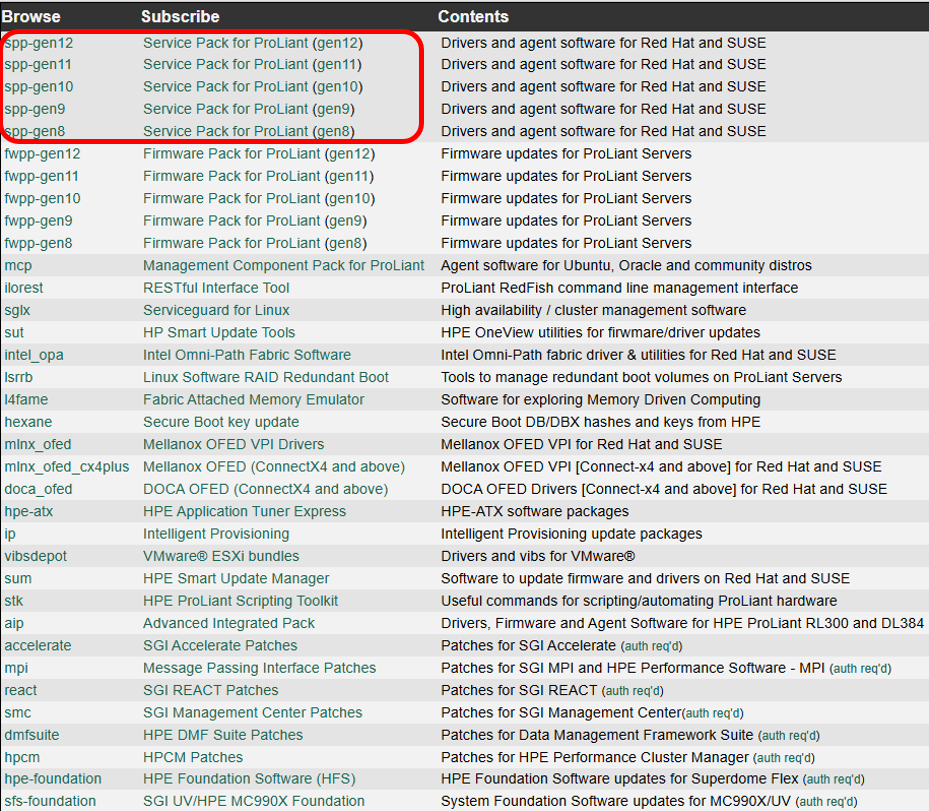Subscribe to Service Pack for ProLiant (gen9)

coord(249,110)
